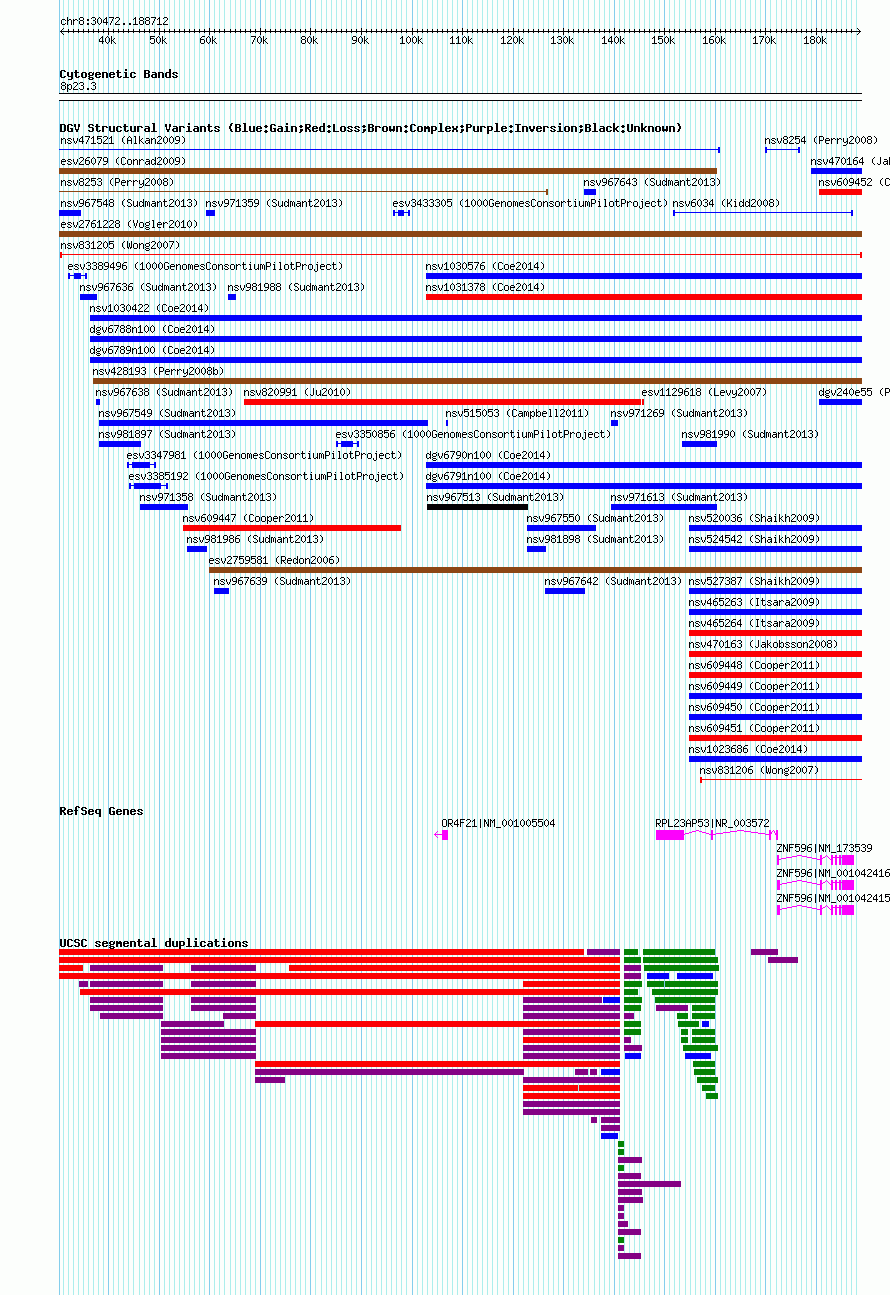Select nsv831205 (Wong2007) label
The width and height of the screenshot is (890, 1295).
coord(120,246)
